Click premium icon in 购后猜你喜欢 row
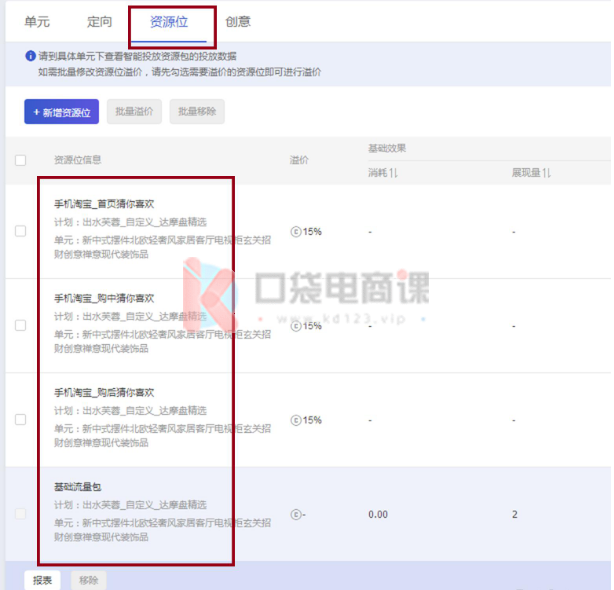Viewport: 614px width, 590px height. [x=296, y=420]
